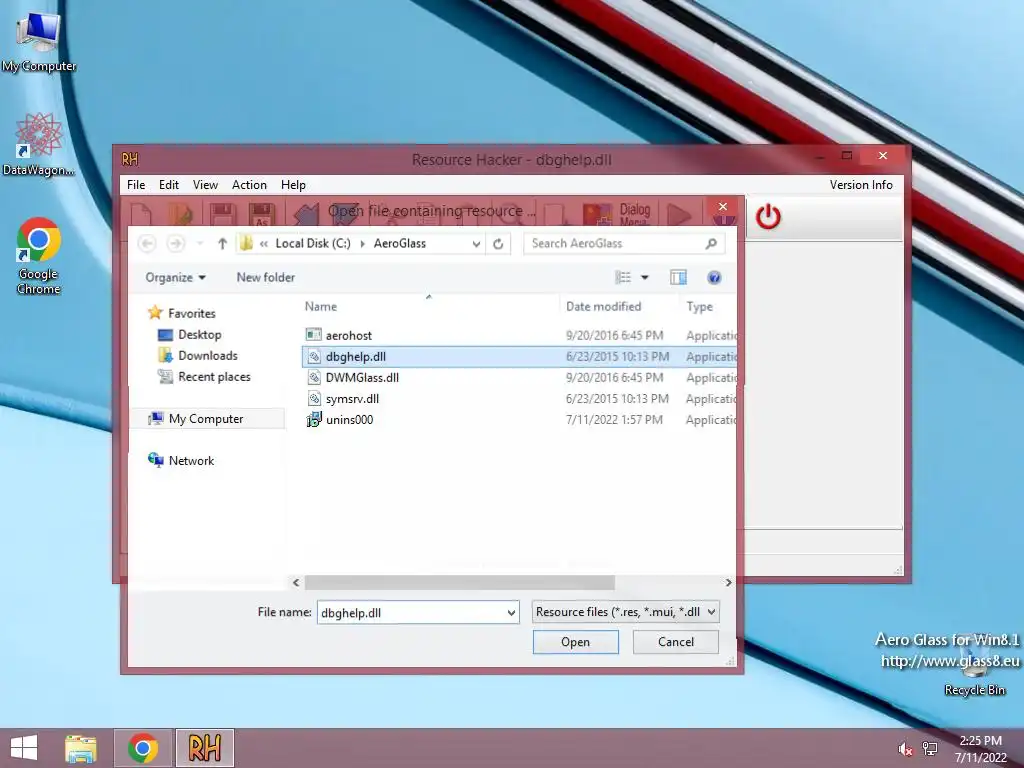This screenshot has height=768, width=1024.
Task: Expand the address path chevron before Local Disk
Action: [x=264, y=244]
